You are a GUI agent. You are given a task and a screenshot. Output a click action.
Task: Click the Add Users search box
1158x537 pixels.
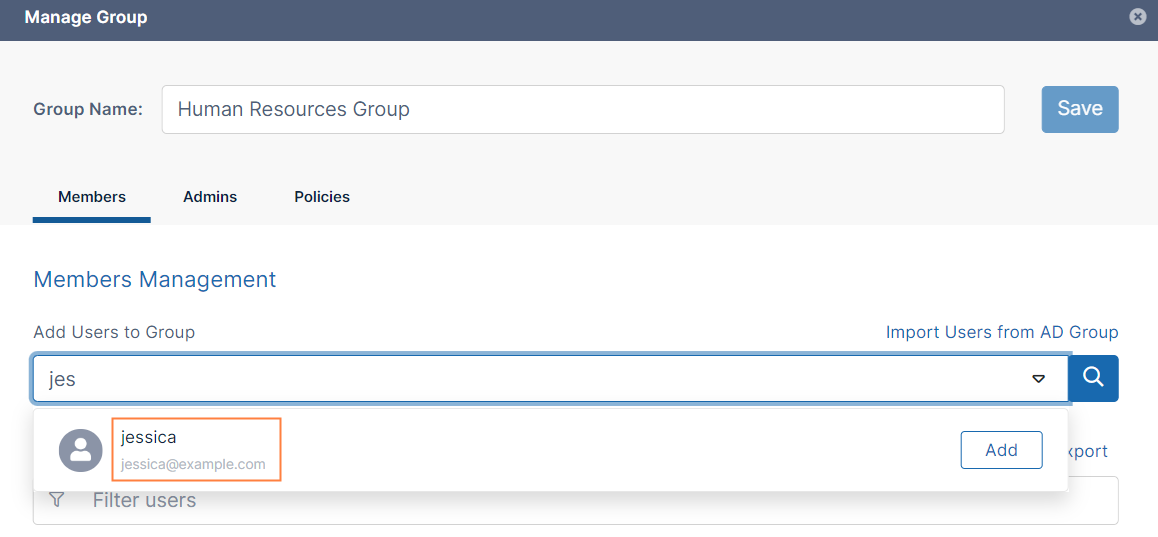(x=550, y=379)
